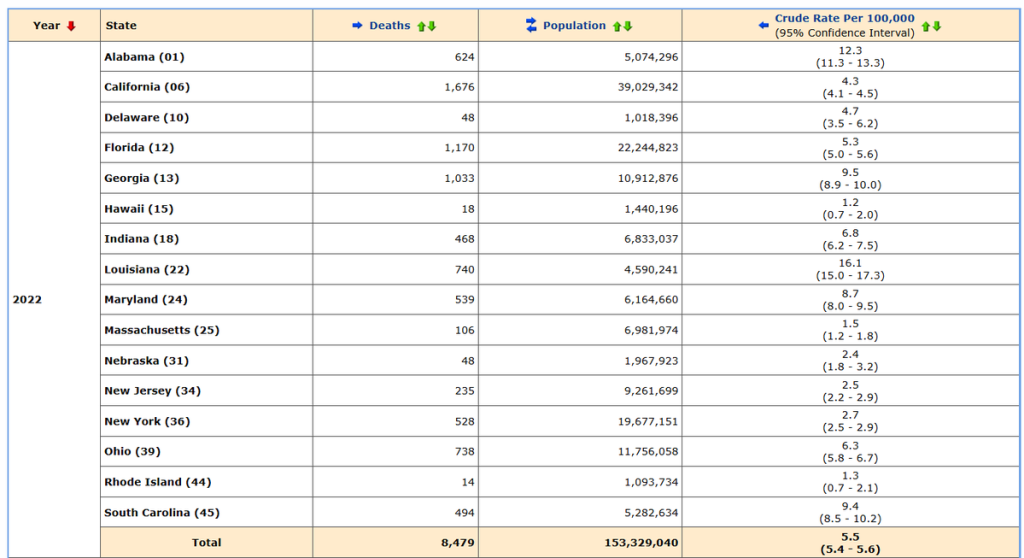Click the 2022 year cell
The width and height of the screenshot is (1024, 558).
click(27, 300)
